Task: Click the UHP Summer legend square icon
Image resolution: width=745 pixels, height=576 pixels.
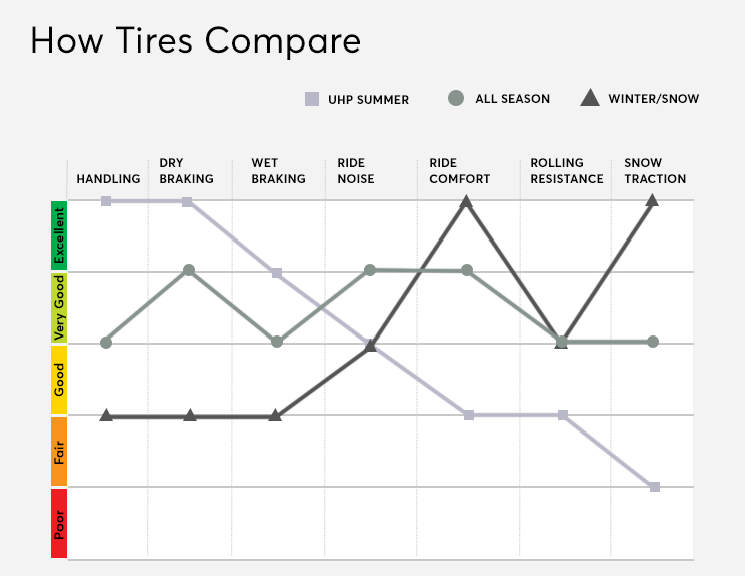Action: pyautogui.click(x=312, y=99)
